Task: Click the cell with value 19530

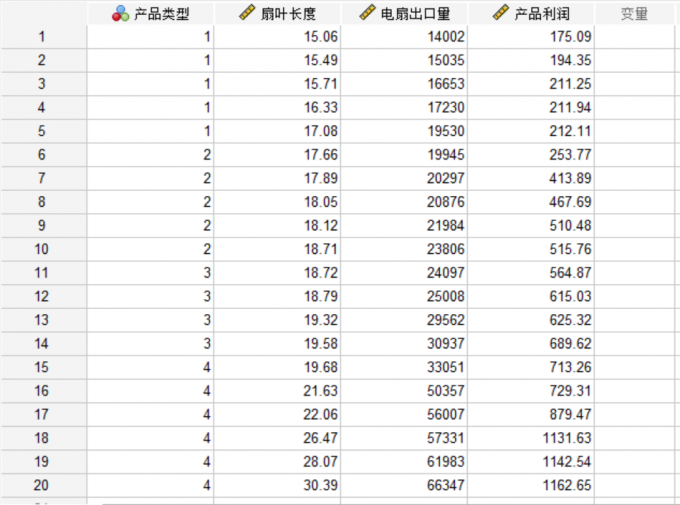Action: [x=405, y=131]
